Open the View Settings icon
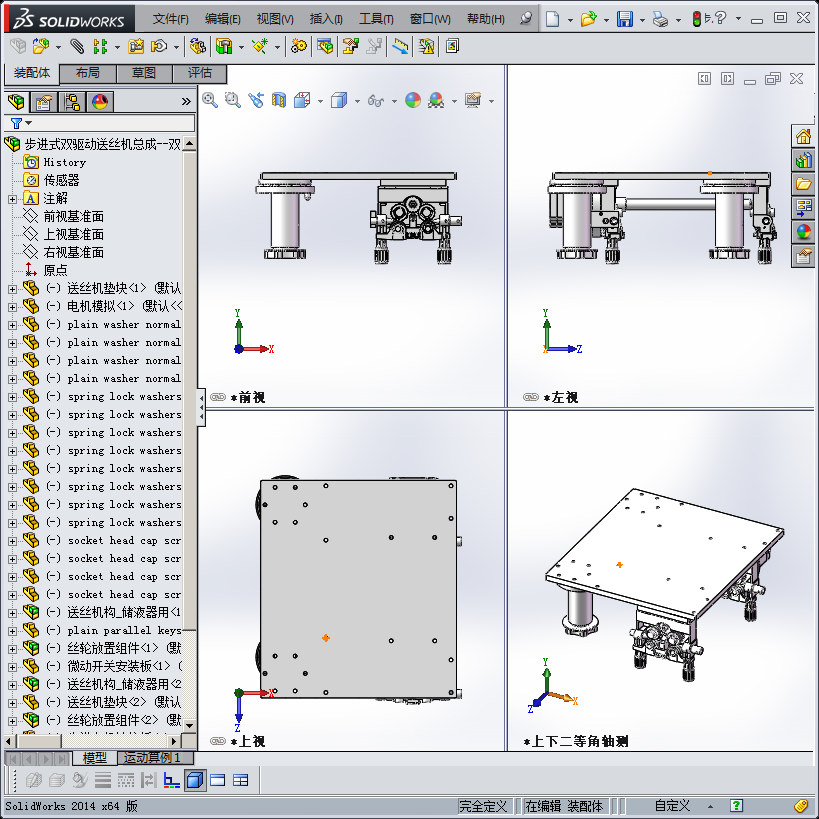 [473, 100]
